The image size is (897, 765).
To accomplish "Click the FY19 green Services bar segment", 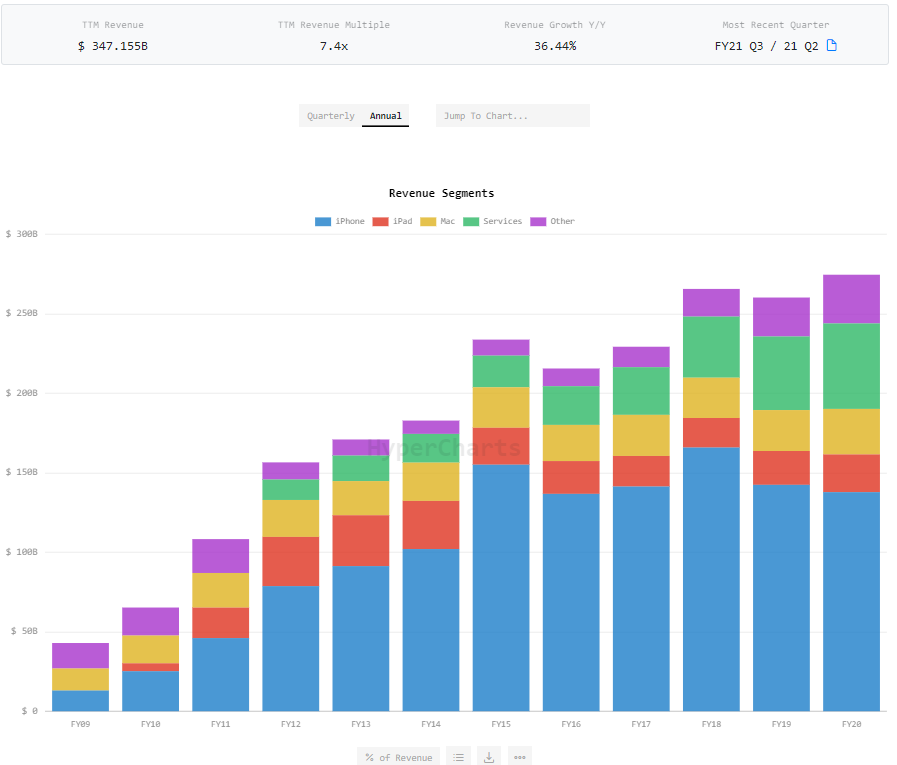I will point(781,372).
